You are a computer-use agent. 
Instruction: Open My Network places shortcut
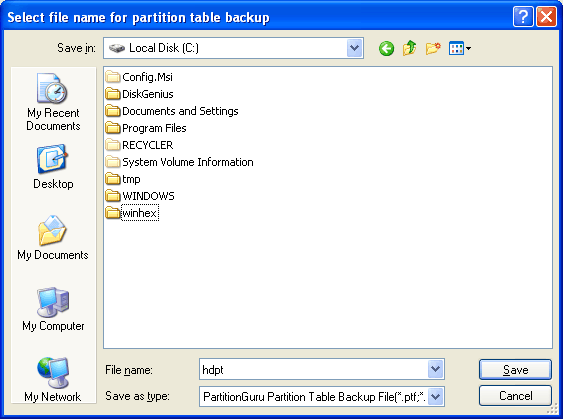(x=53, y=380)
